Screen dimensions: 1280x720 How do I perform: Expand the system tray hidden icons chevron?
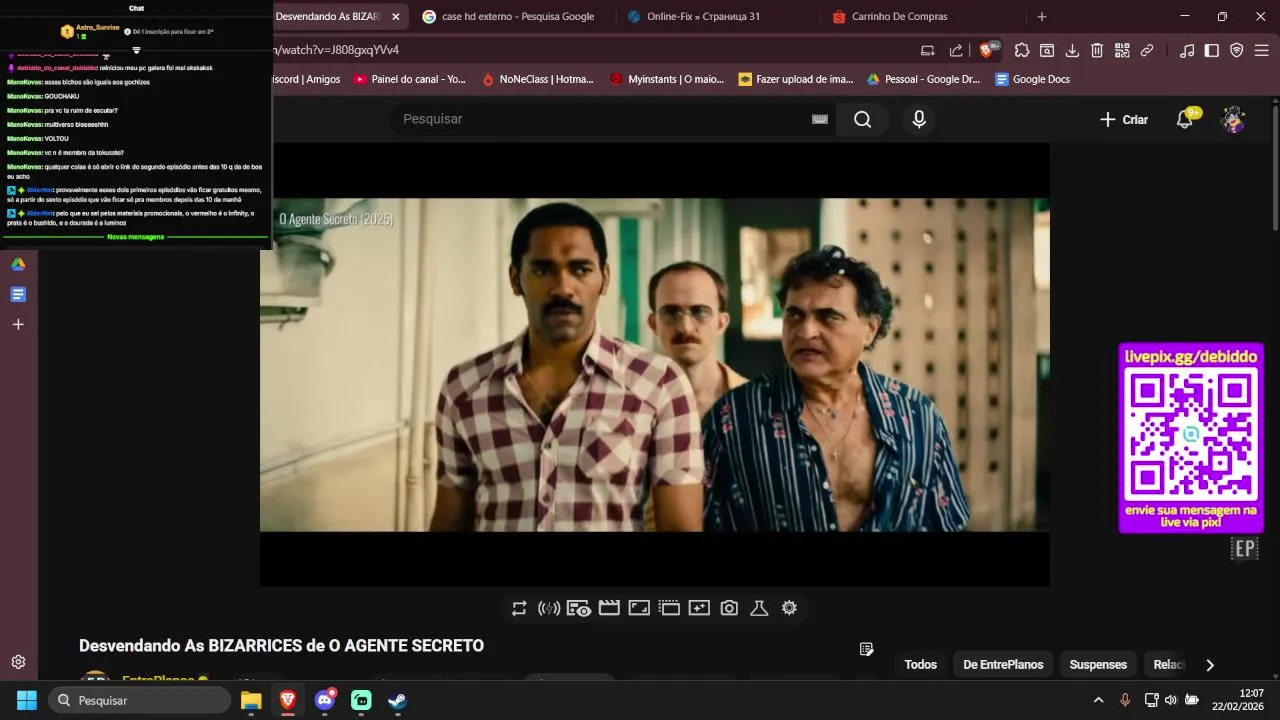1098,700
